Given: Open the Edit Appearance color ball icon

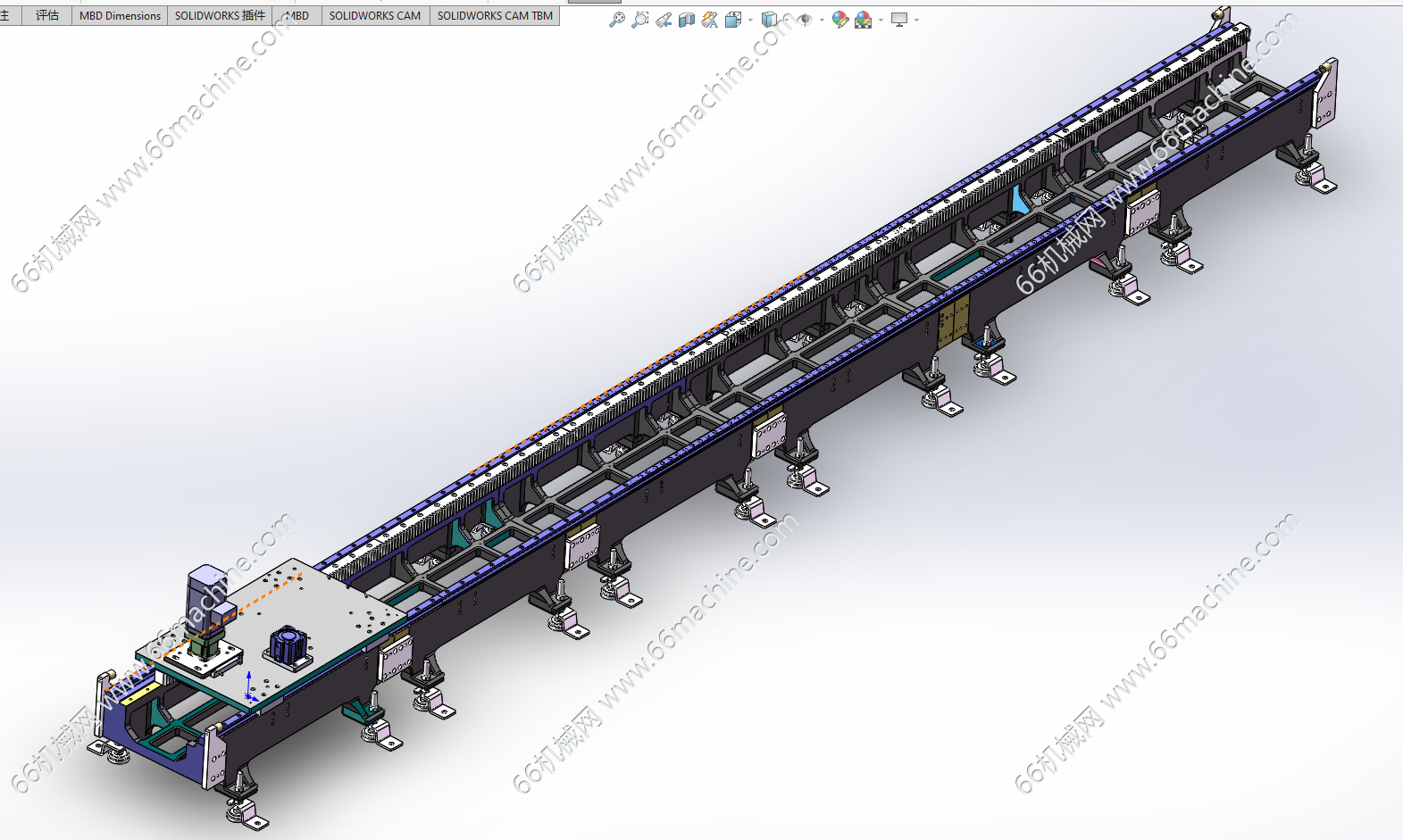Looking at the screenshot, I should click(x=839, y=20).
